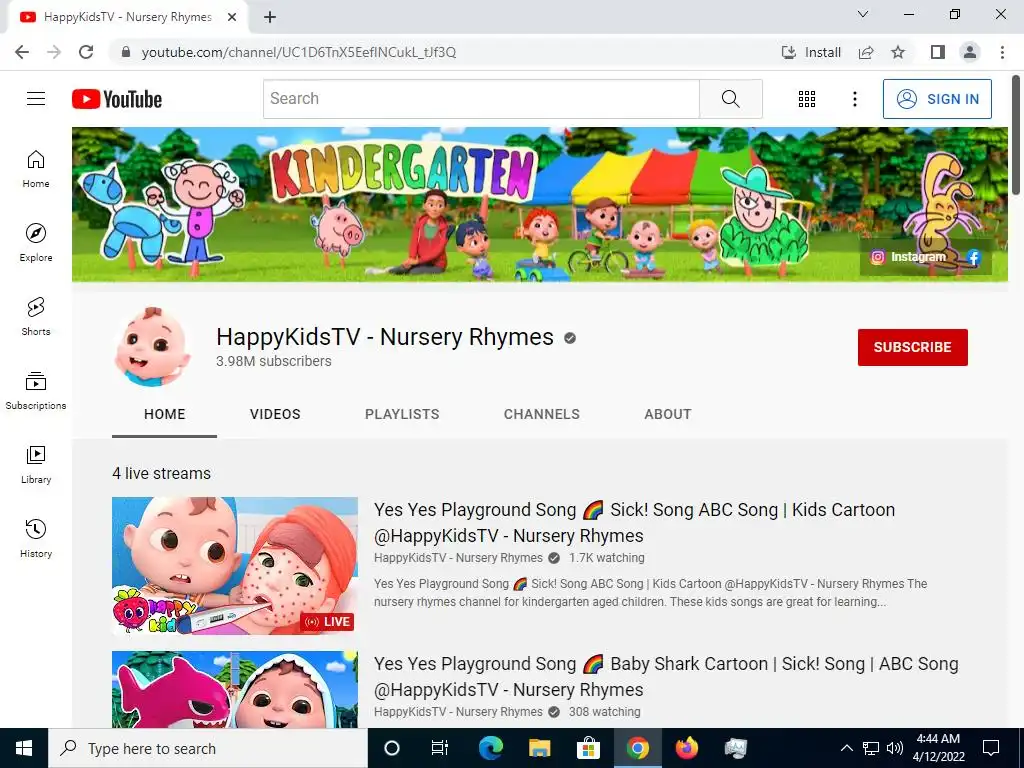Click the taskbar search box
This screenshot has width=1024, height=768.
208,748
